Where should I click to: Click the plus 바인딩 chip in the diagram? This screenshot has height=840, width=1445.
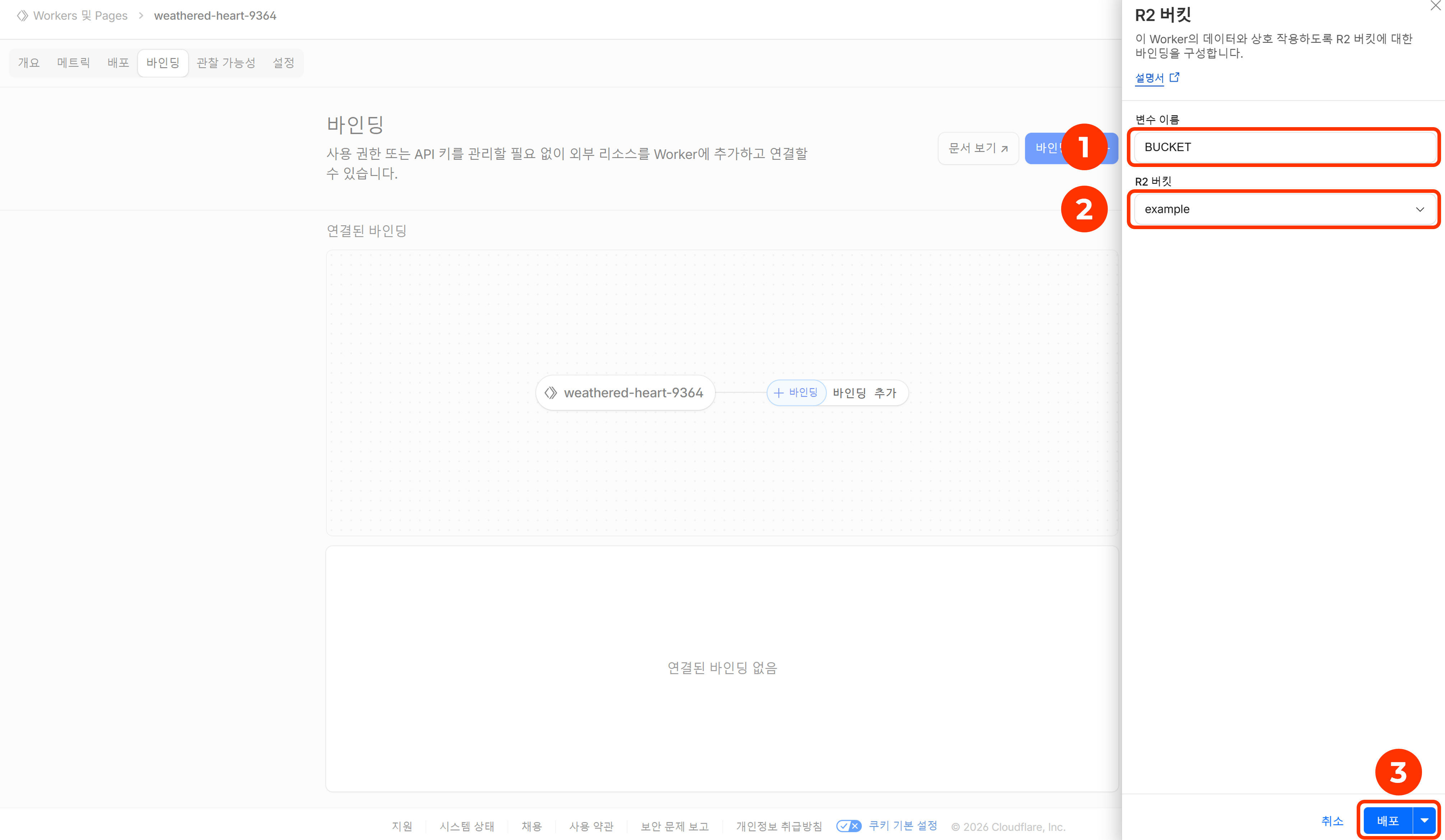(796, 393)
